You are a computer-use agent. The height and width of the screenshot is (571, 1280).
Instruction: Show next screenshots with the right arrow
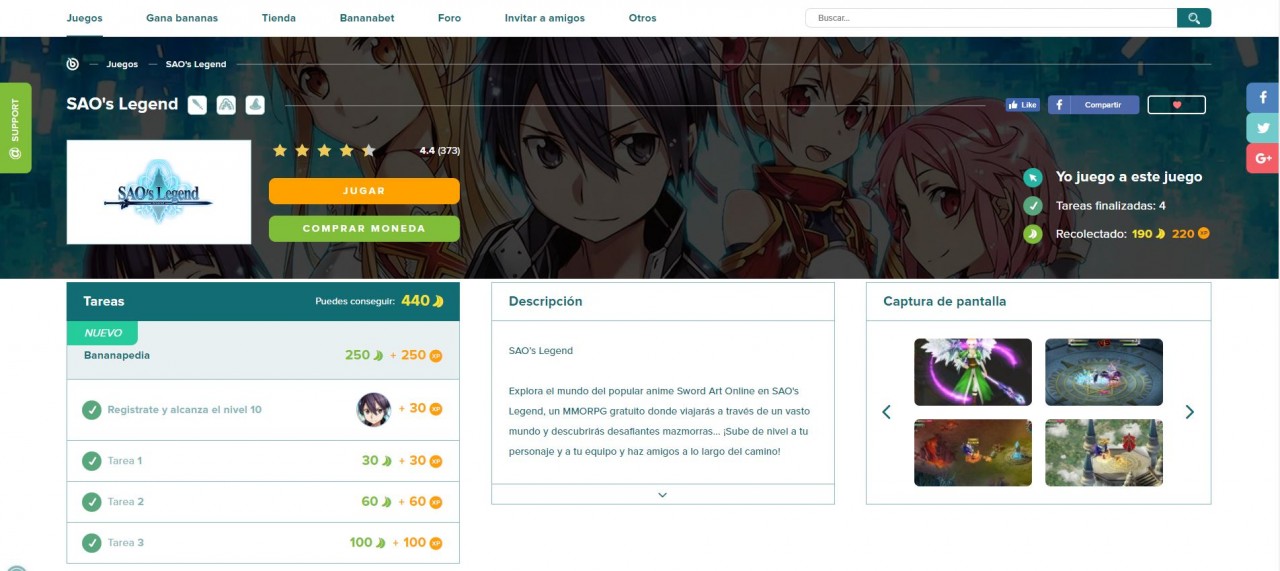1189,412
